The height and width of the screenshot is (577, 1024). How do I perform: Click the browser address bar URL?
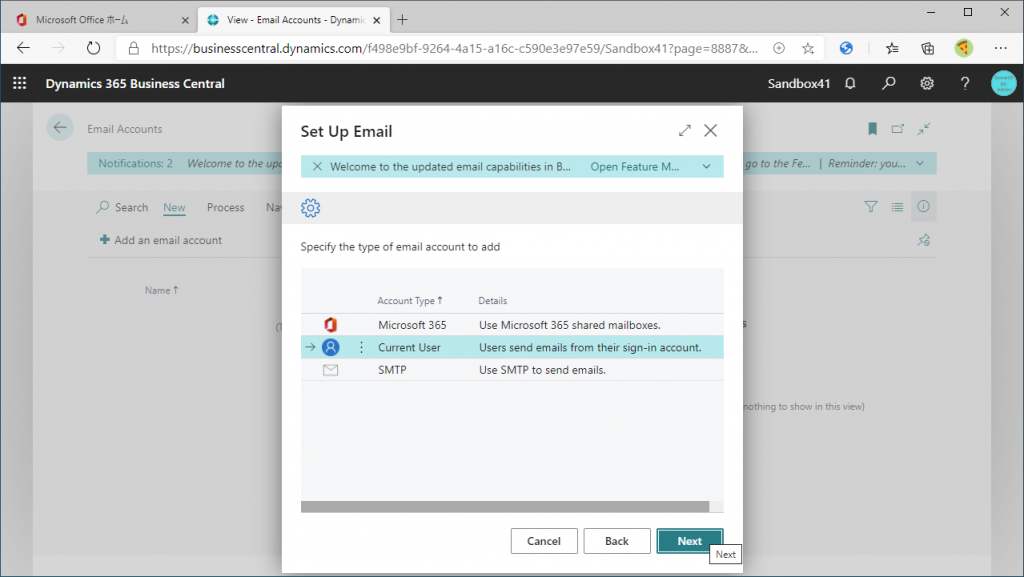(455, 48)
